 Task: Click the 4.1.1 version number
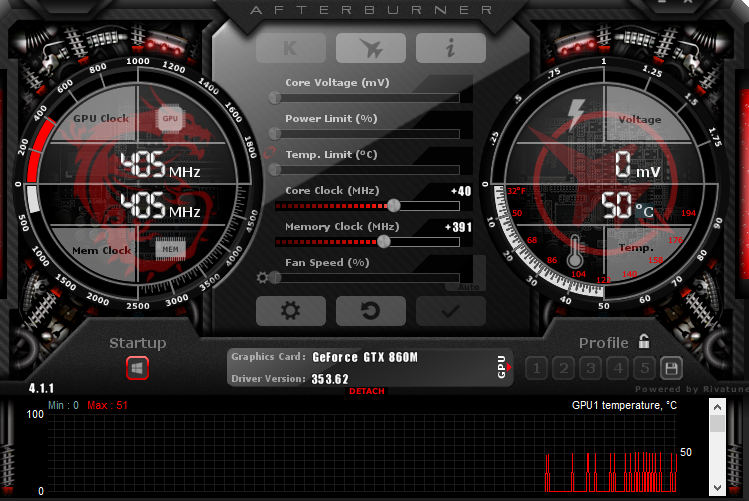click(42, 388)
